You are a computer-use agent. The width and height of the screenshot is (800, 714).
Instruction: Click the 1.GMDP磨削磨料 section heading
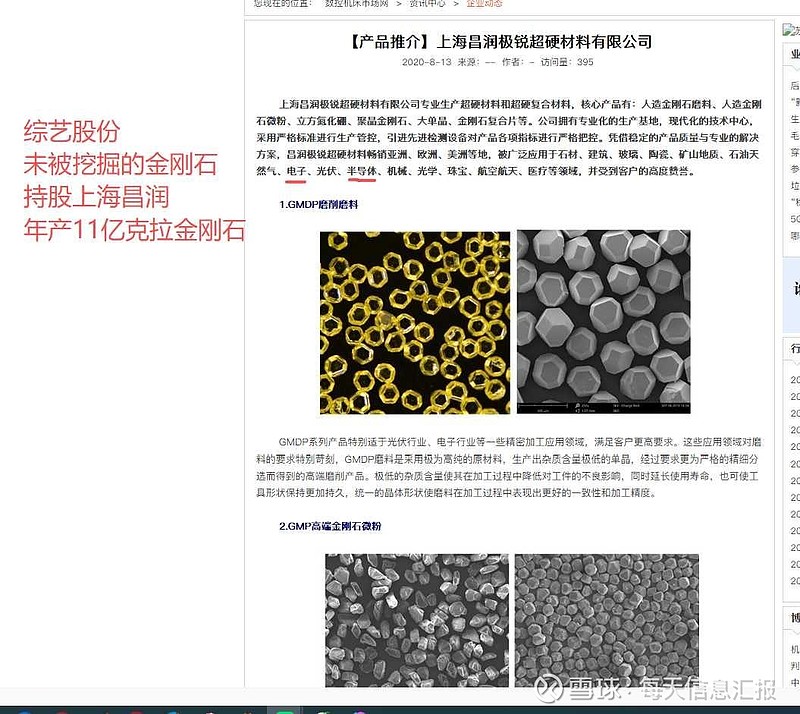point(318,205)
